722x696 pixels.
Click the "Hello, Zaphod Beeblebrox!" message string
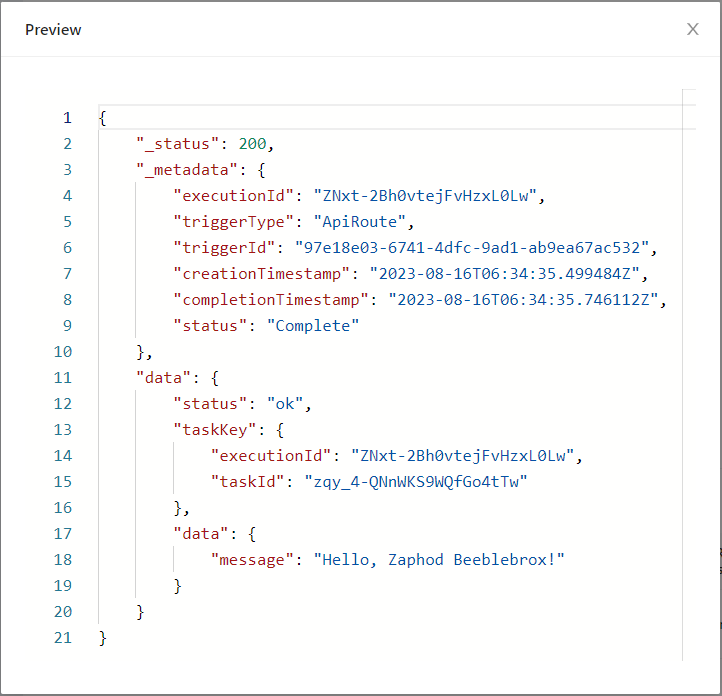pyautogui.click(x=440, y=560)
